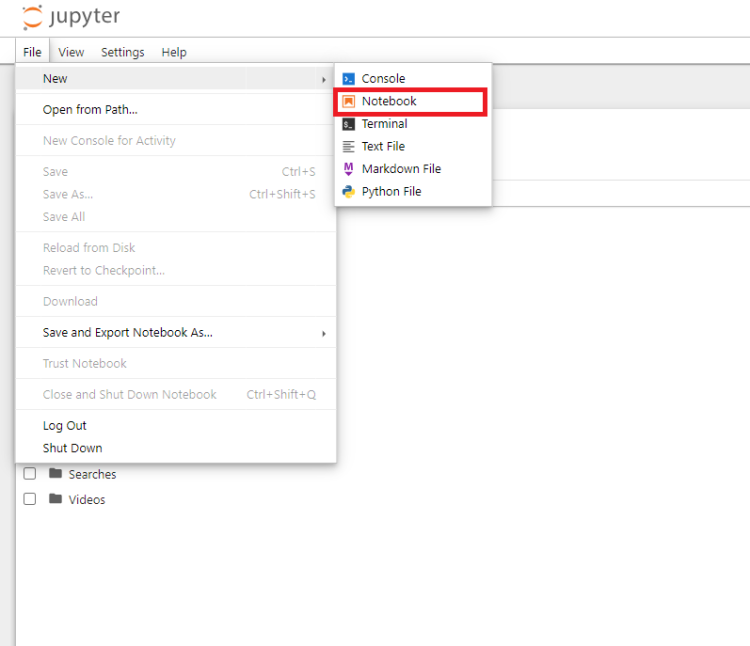Click the orange Notebook icon
The height and width of the screenshot is (646, 750).
click(349, 101)
